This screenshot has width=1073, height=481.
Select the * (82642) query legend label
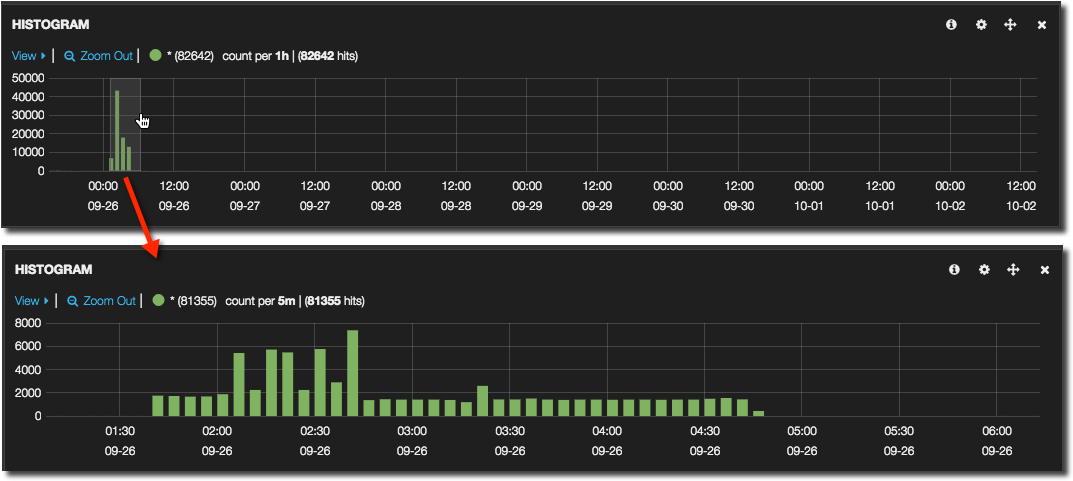pyautogui.click(x=191, y=56)
